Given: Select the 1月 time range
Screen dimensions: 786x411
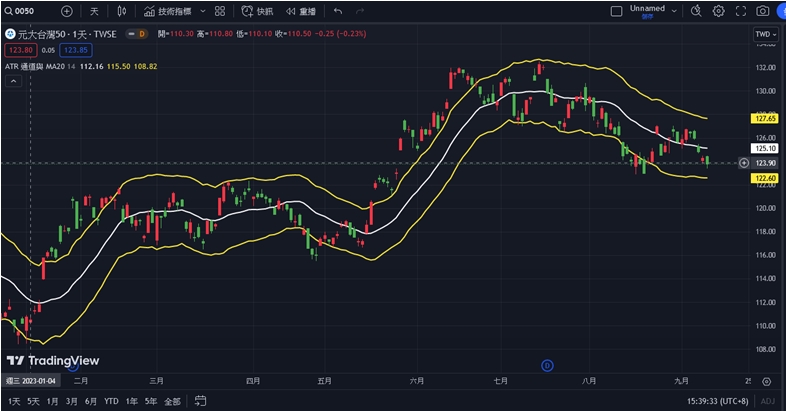Looking at the screenshot, I should (x=52, y=401).
